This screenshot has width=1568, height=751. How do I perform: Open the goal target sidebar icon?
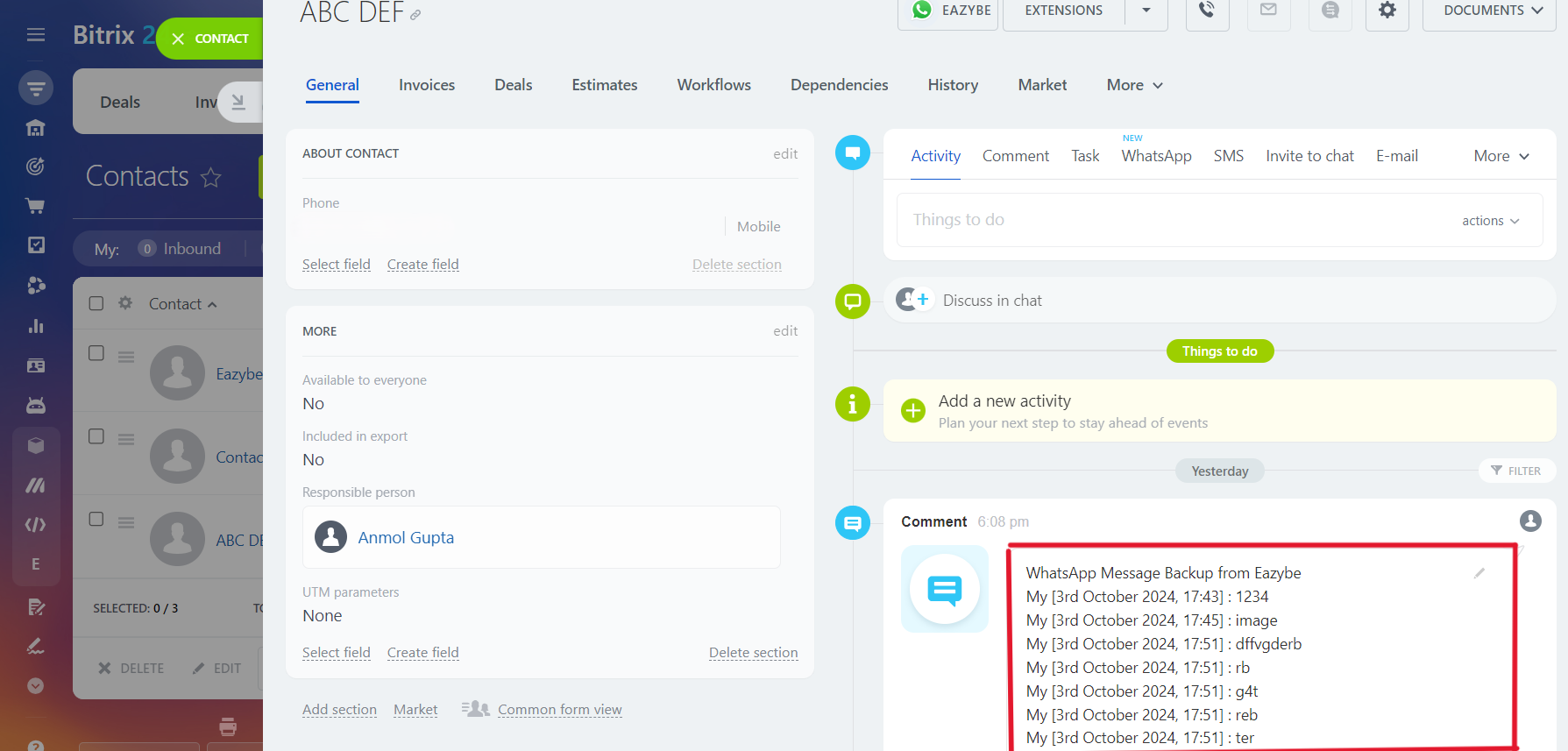[x=36, y=166]
